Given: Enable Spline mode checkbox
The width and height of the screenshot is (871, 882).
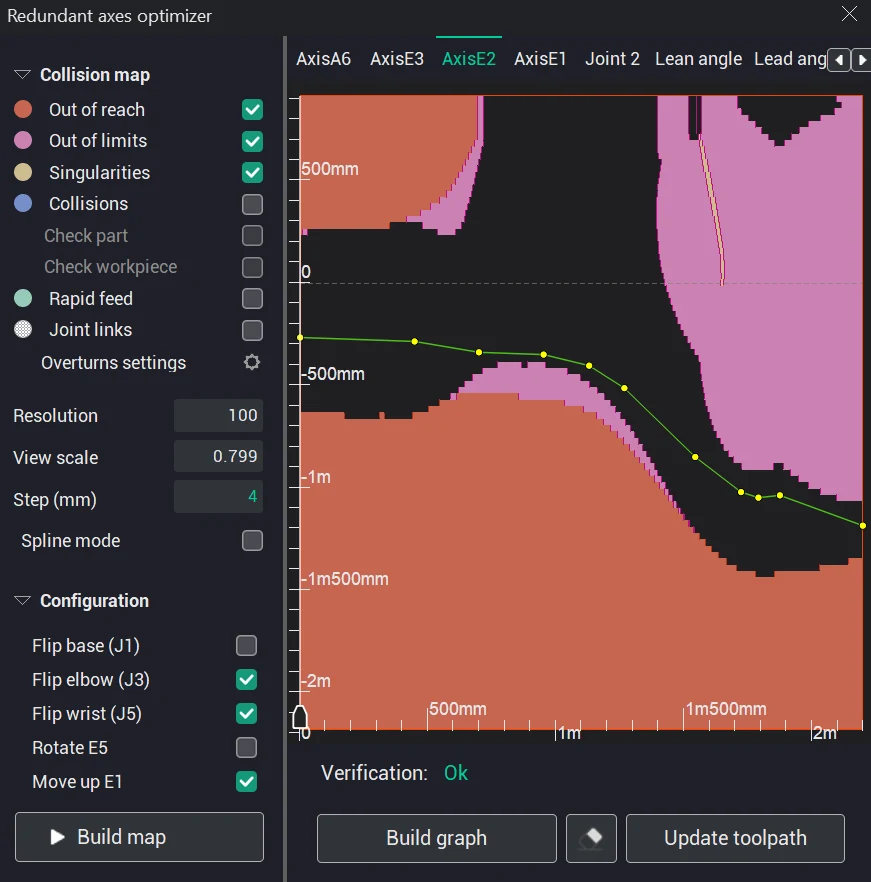Looking at the screenshot, I should tap(253, 541).
